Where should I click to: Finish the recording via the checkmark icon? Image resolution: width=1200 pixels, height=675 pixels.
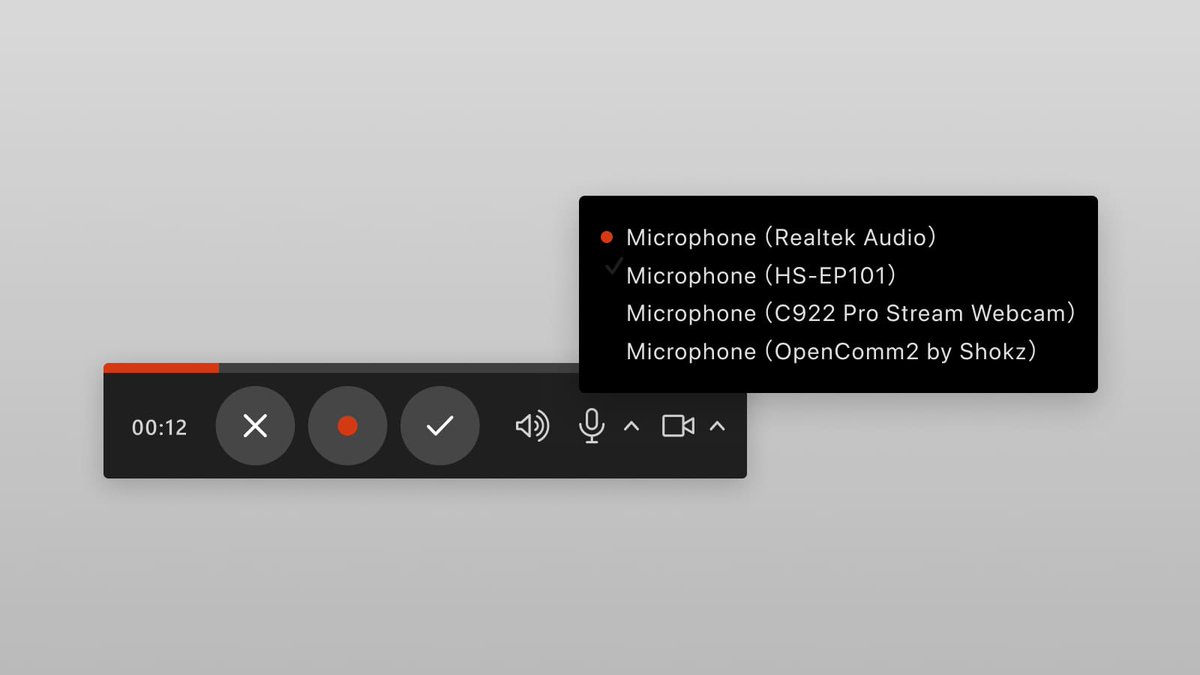coord(440,426)
